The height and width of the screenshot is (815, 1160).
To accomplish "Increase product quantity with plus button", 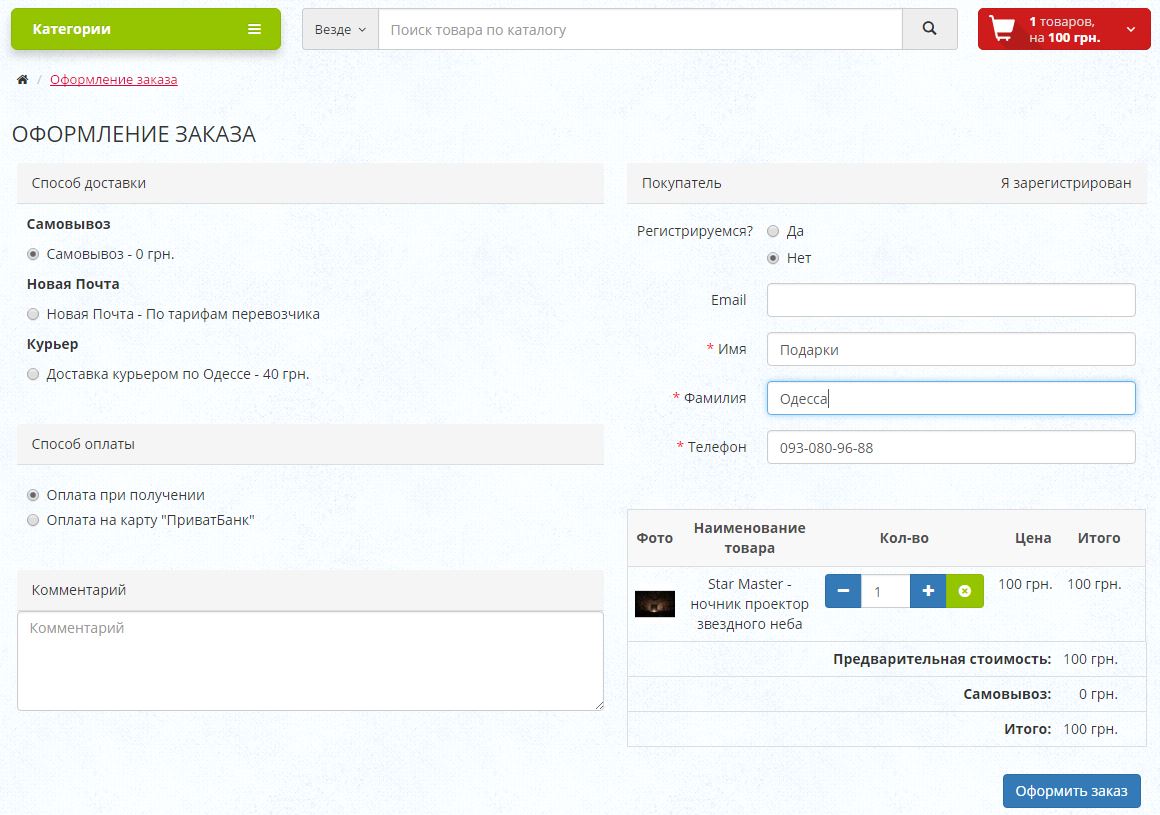I will click(928, 591).
